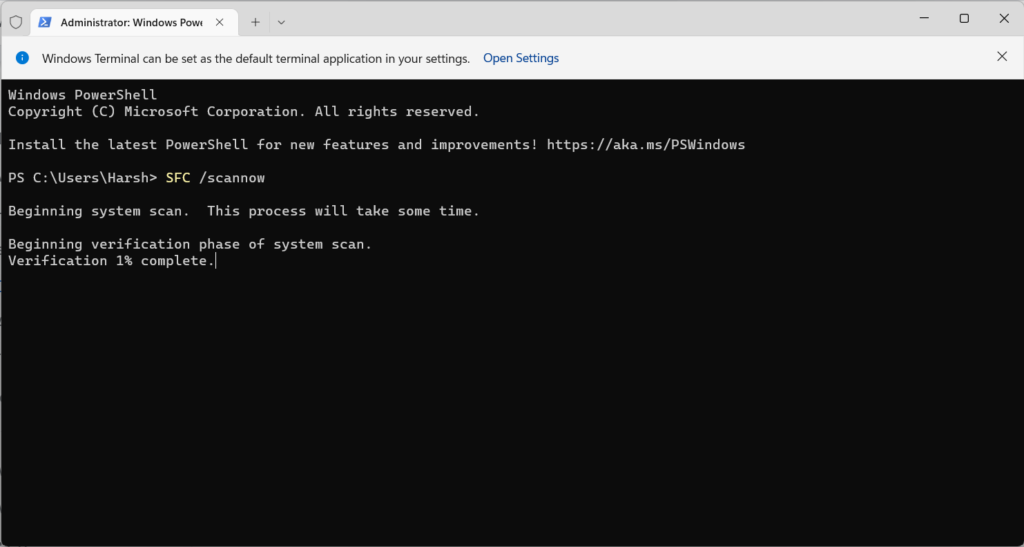This screenshot has height=547, width=1024.
Task: Click the default terminal notification message text
Action: click(256, 58)
